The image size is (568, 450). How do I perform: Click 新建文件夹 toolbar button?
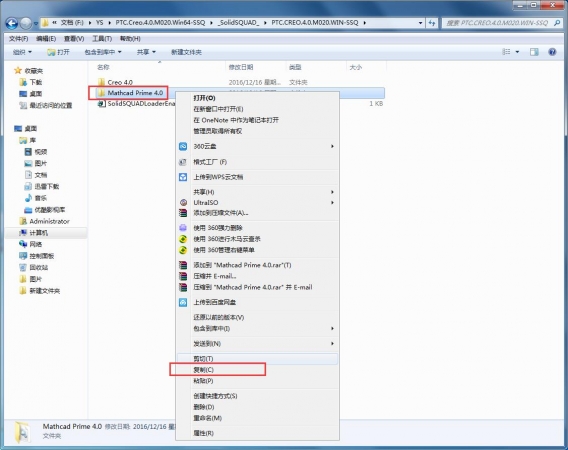[x=186, y=52]
